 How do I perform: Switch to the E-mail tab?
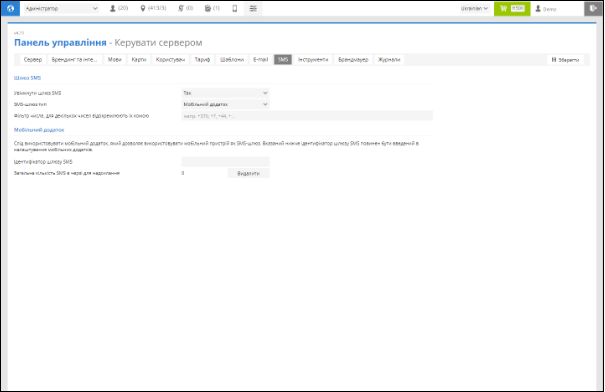(260, 59)
